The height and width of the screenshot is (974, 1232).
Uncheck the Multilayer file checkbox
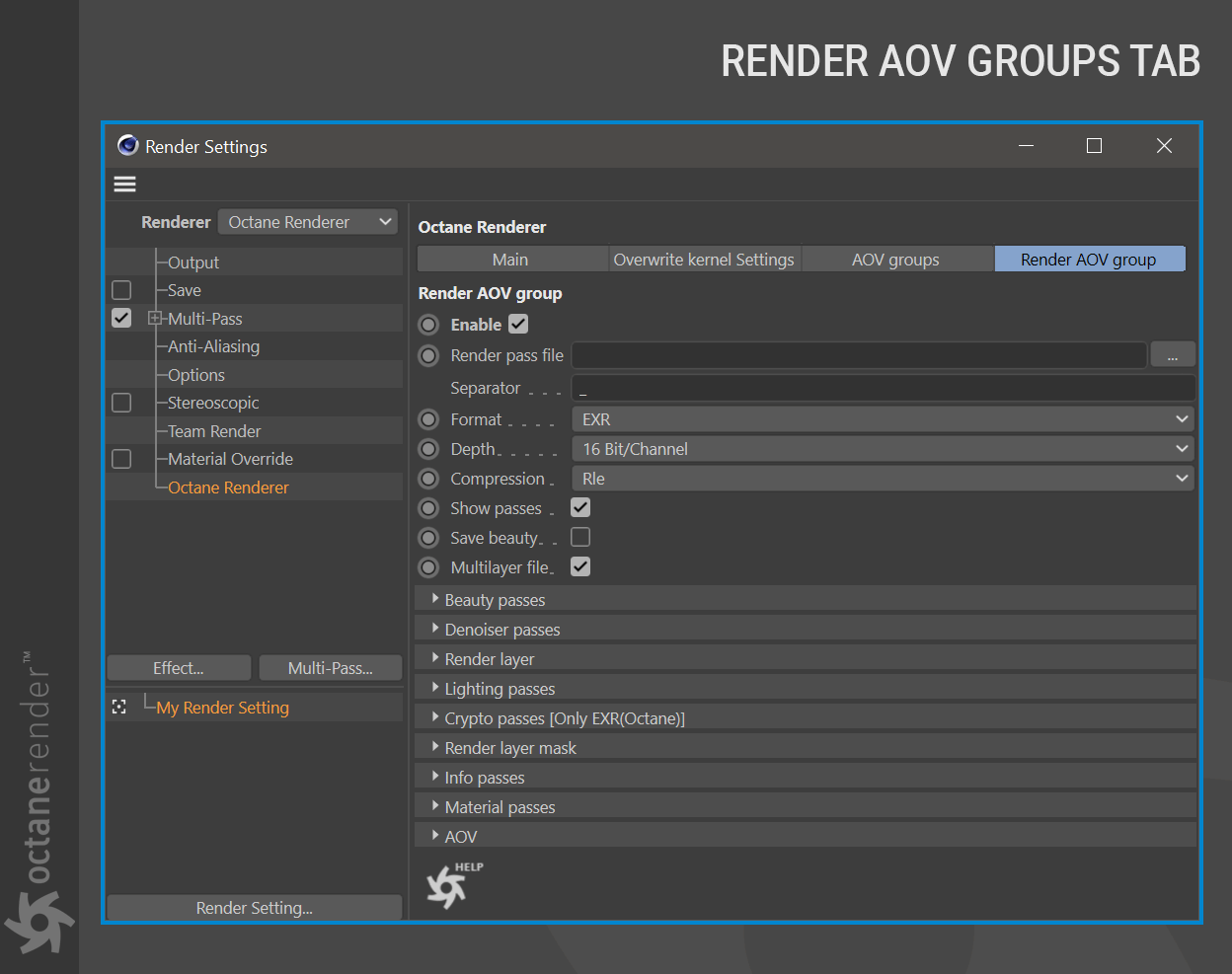[x=580, y=566]
